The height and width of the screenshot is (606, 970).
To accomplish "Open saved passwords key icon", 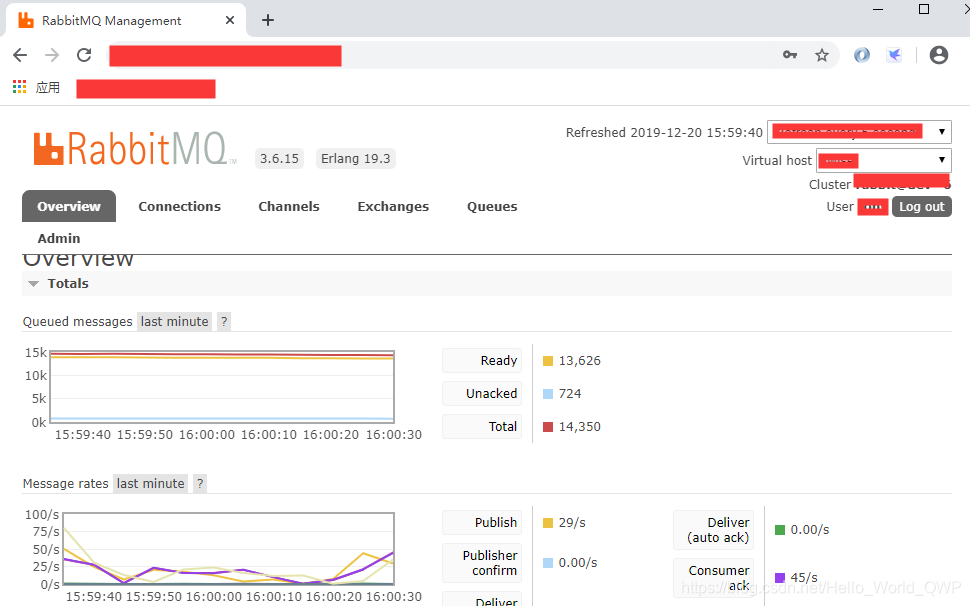I will (790, 55).
